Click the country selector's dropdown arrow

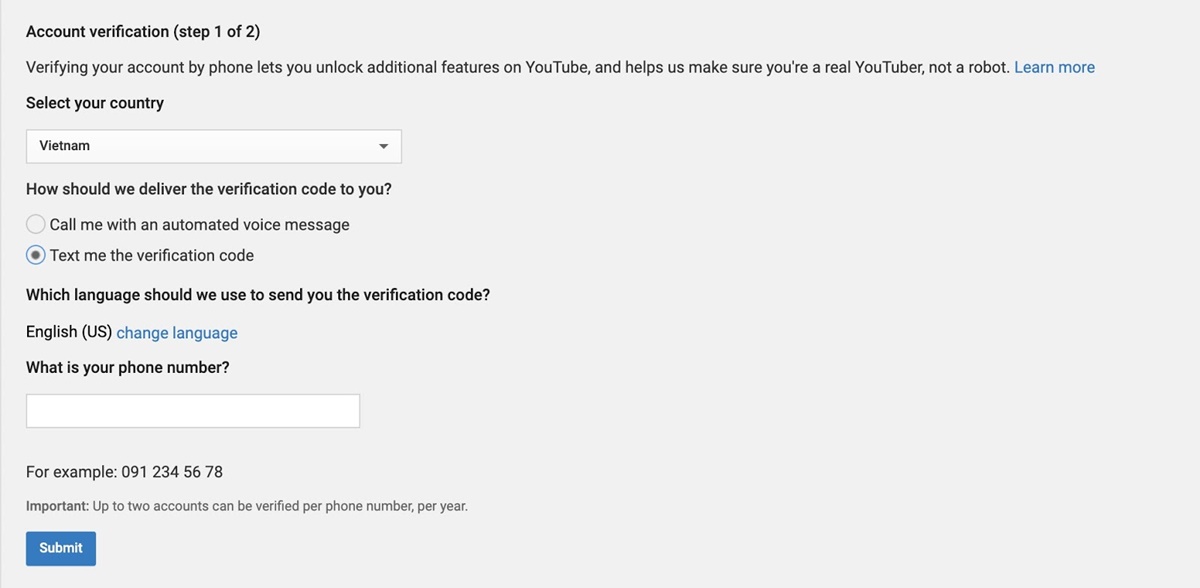click(x=383, y=146)
